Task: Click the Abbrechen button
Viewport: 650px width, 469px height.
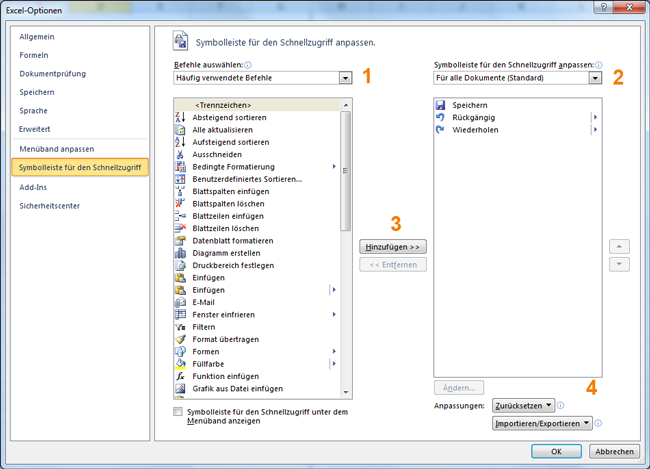Action: (614, 452)
